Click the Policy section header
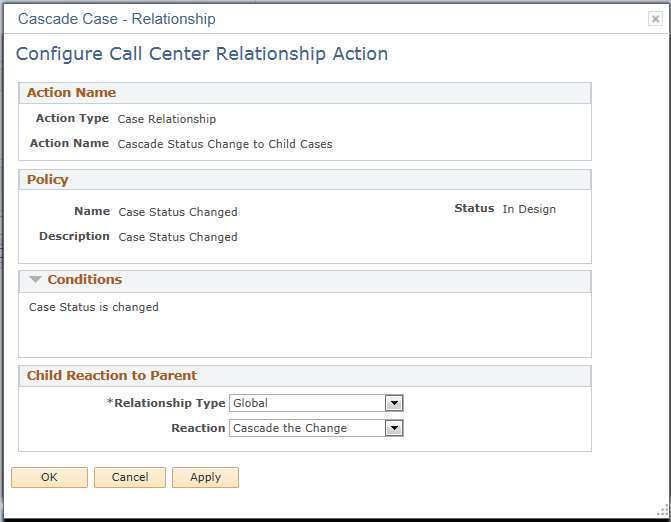This screenshot has width=671, height=522. 305,180
